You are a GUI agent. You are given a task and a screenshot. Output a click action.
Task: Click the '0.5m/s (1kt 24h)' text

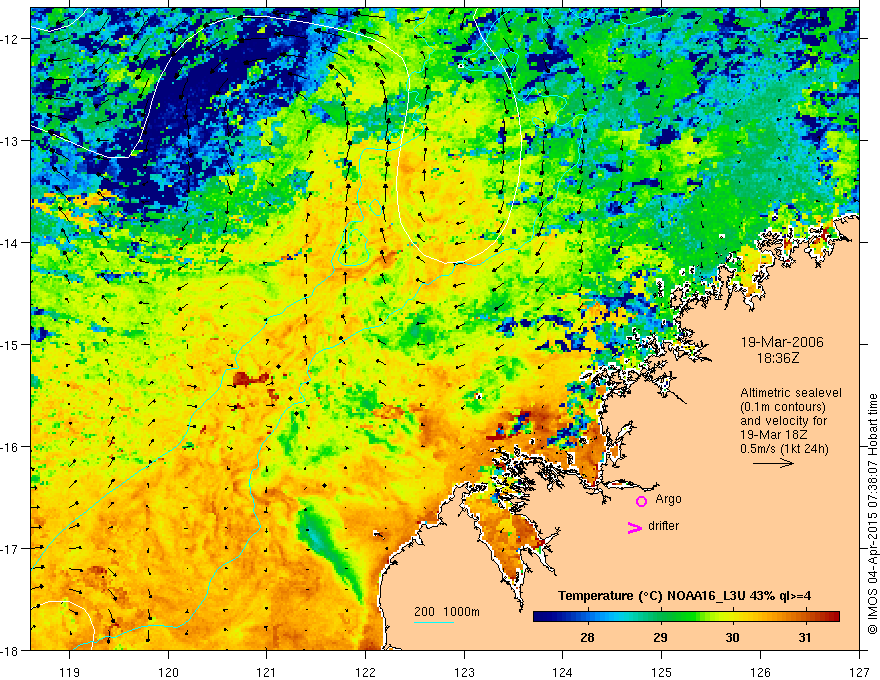tap(784, 449)
